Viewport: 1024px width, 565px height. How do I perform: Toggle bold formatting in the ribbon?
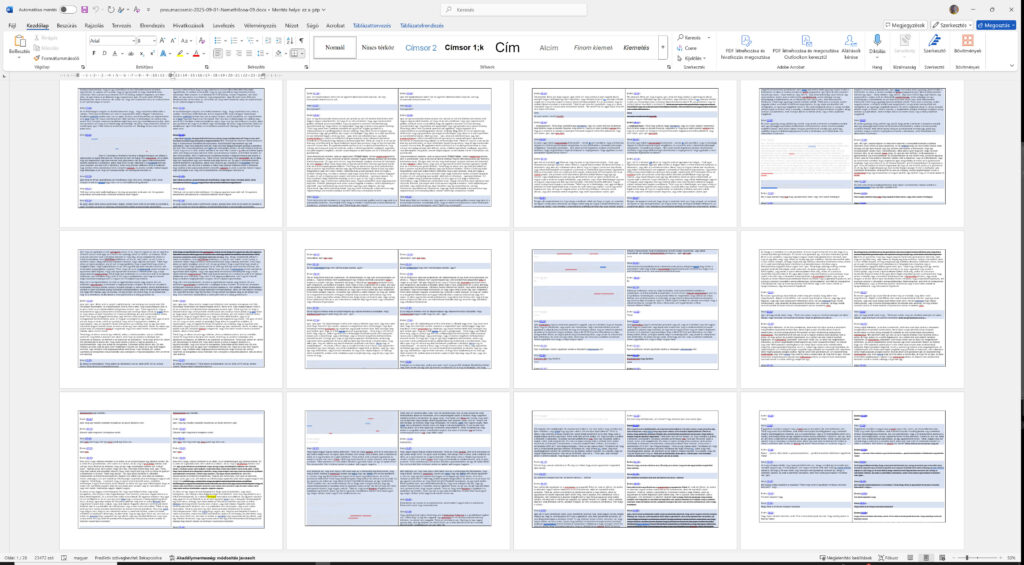click(93, 54)
